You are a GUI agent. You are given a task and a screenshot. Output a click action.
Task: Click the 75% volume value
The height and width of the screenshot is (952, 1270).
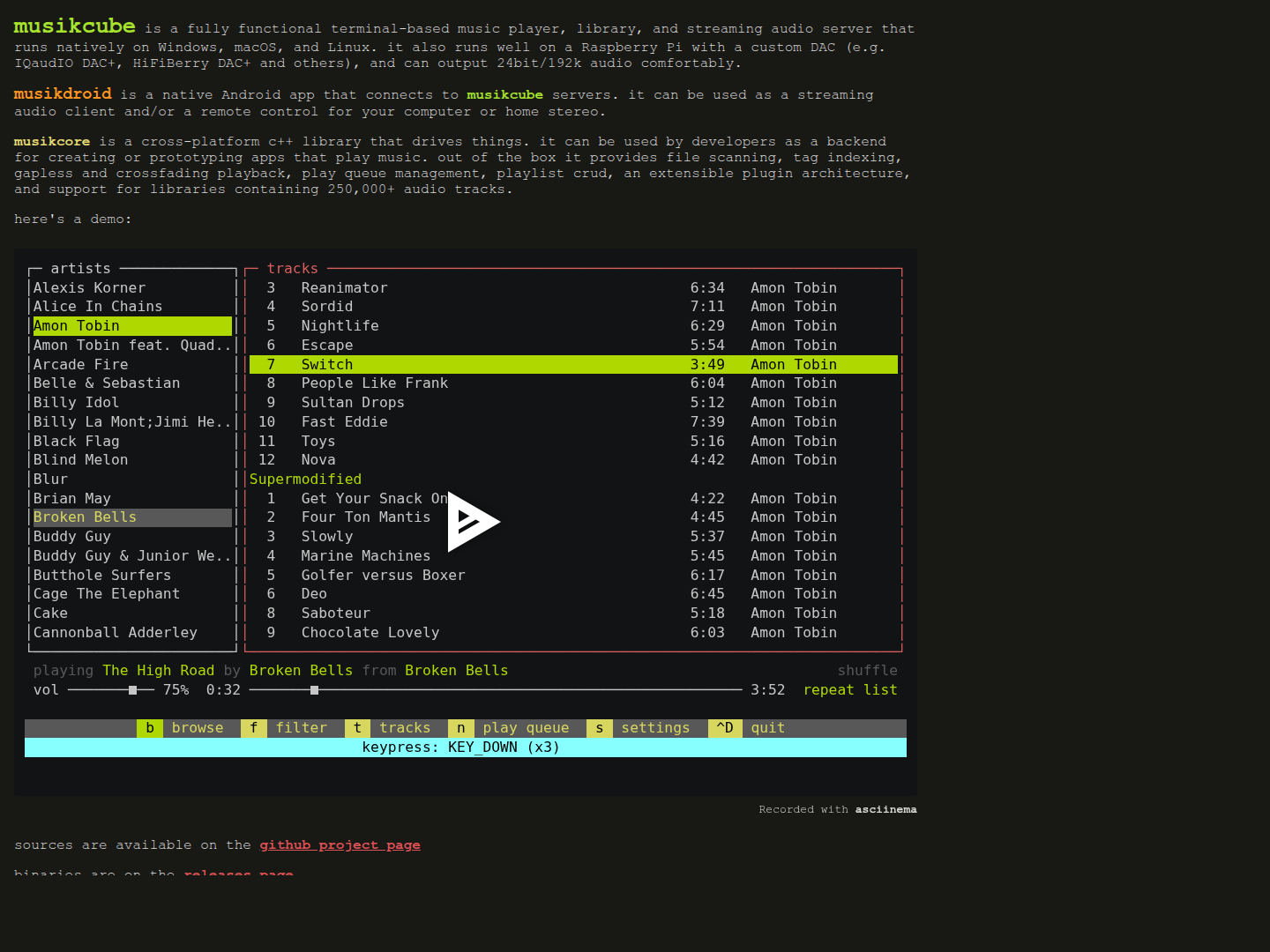(x=176, y=690)
